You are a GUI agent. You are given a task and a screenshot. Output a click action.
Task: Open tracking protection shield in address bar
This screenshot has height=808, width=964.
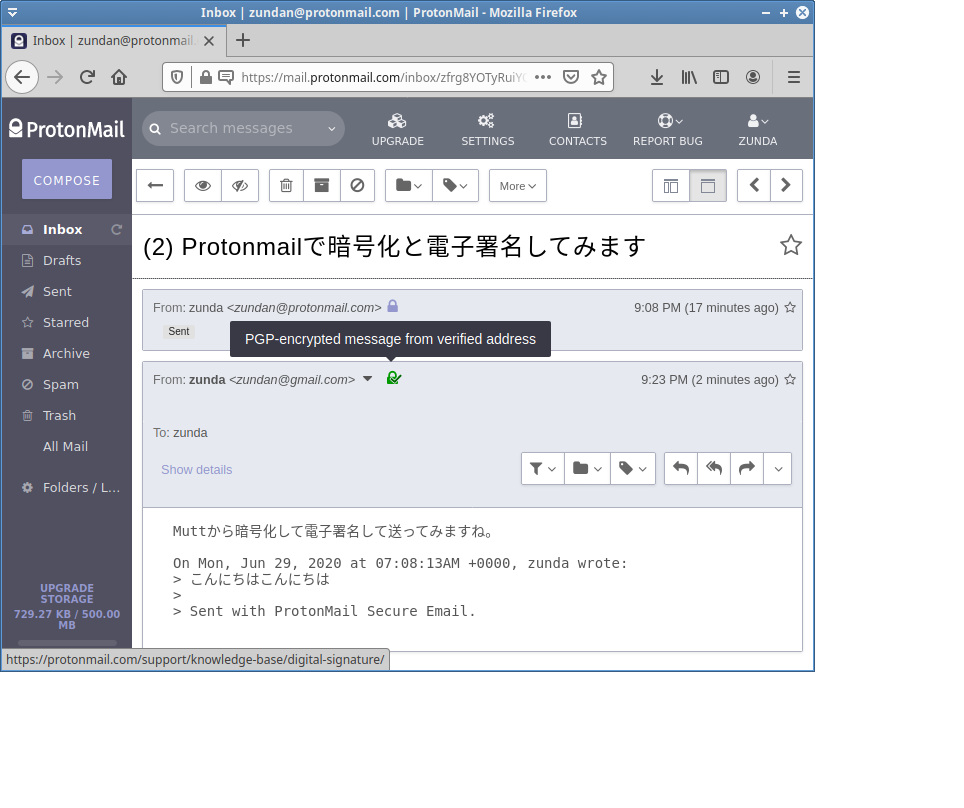click(177, 77)
